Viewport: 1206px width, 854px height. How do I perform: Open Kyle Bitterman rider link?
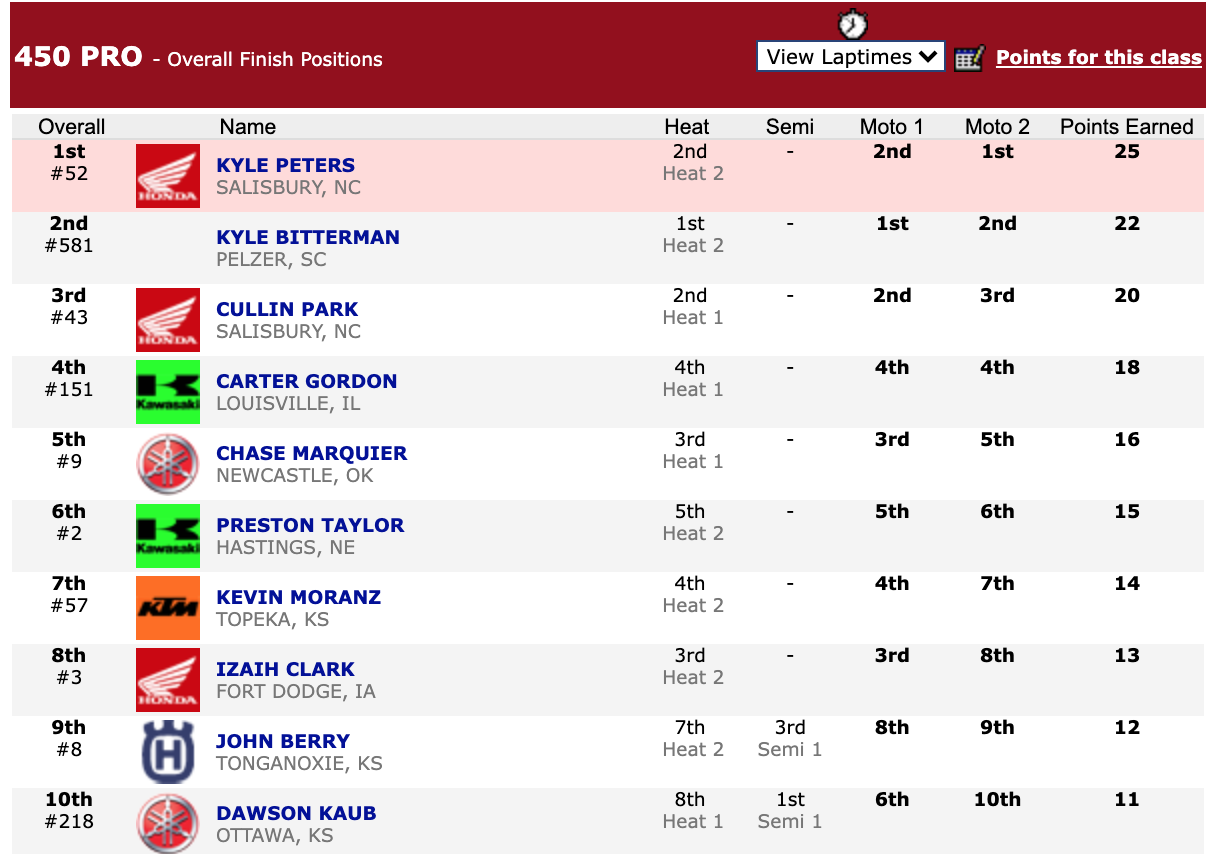click(308, 237)
